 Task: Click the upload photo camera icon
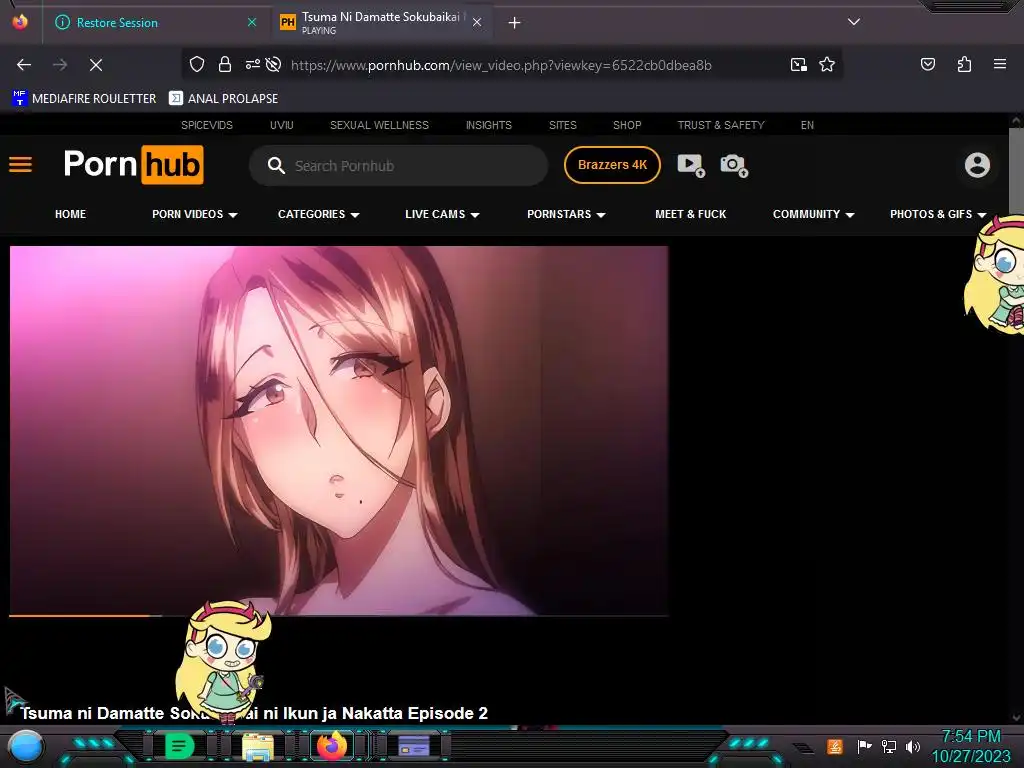734,165
